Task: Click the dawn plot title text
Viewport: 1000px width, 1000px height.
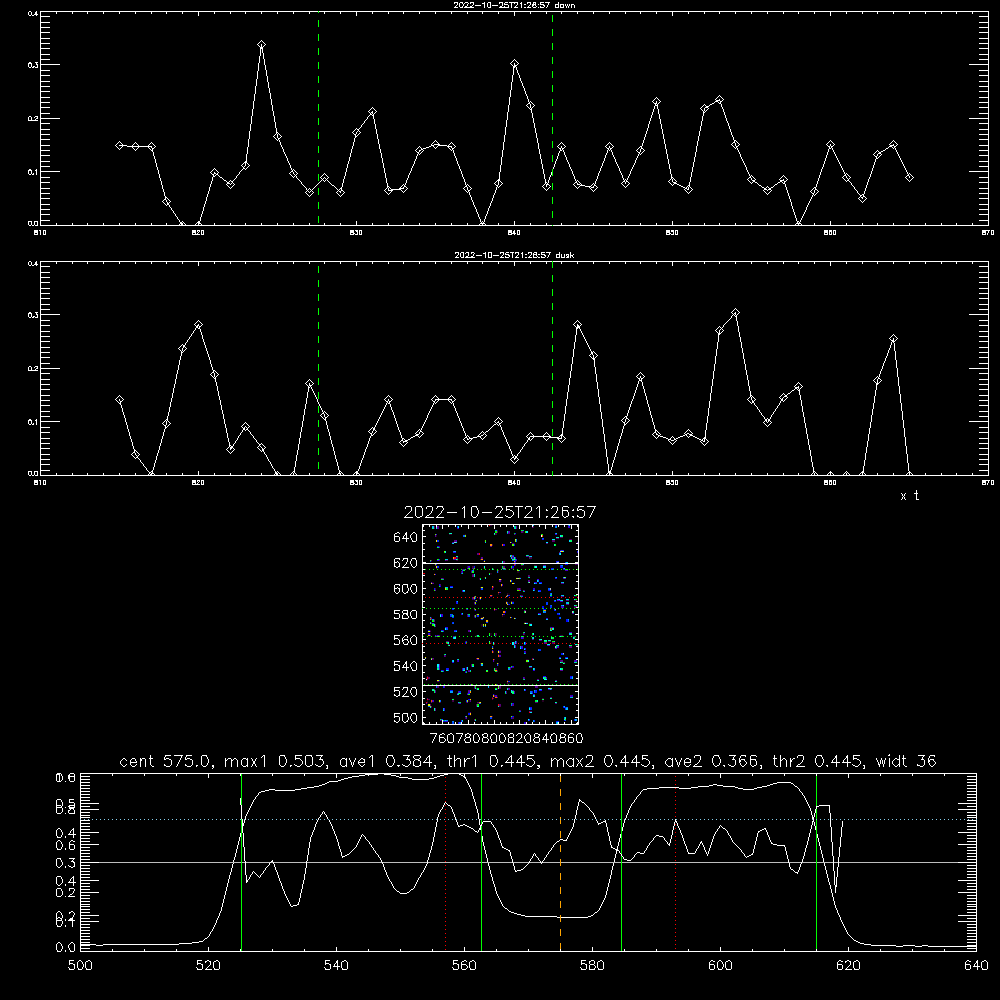Action: pyautogui.click(x=514, y=5)
